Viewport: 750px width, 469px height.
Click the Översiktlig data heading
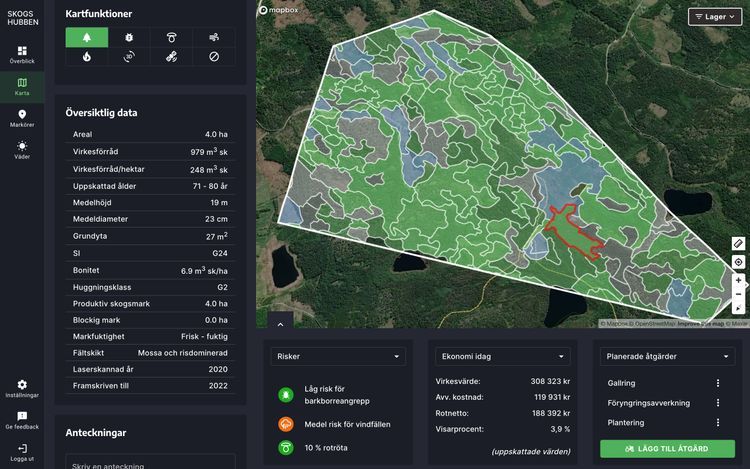(x=101, y=113)
